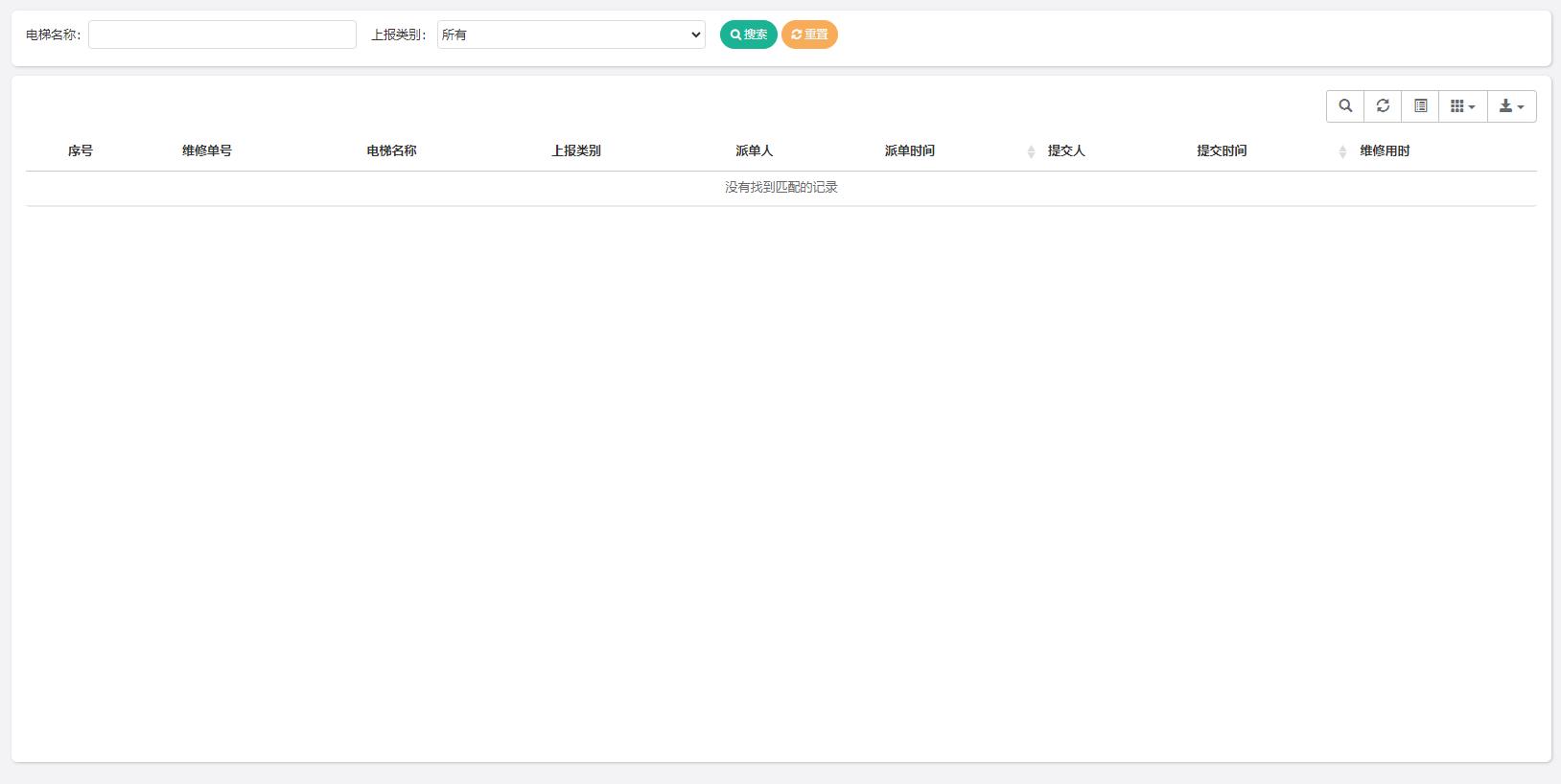Click the 上报类别 column header
Image resolution: width=1561 pixels, height=784 pixels.
tap(576, 150)
